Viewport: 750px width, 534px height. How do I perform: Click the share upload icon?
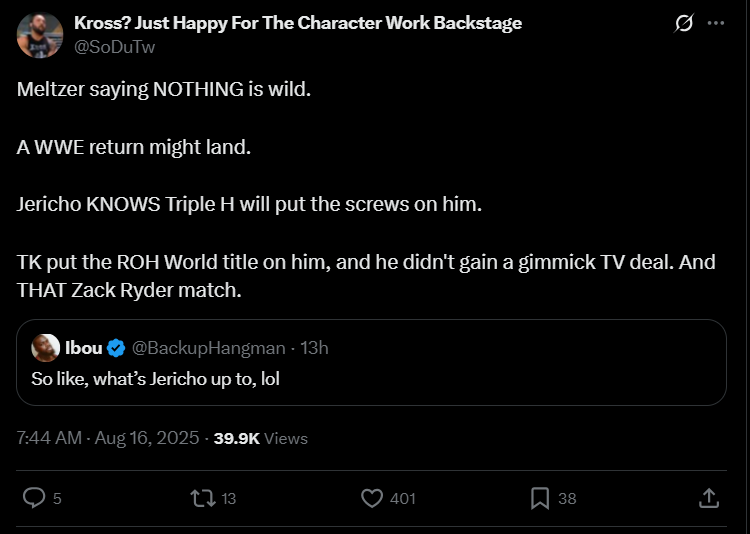[707, 497]
